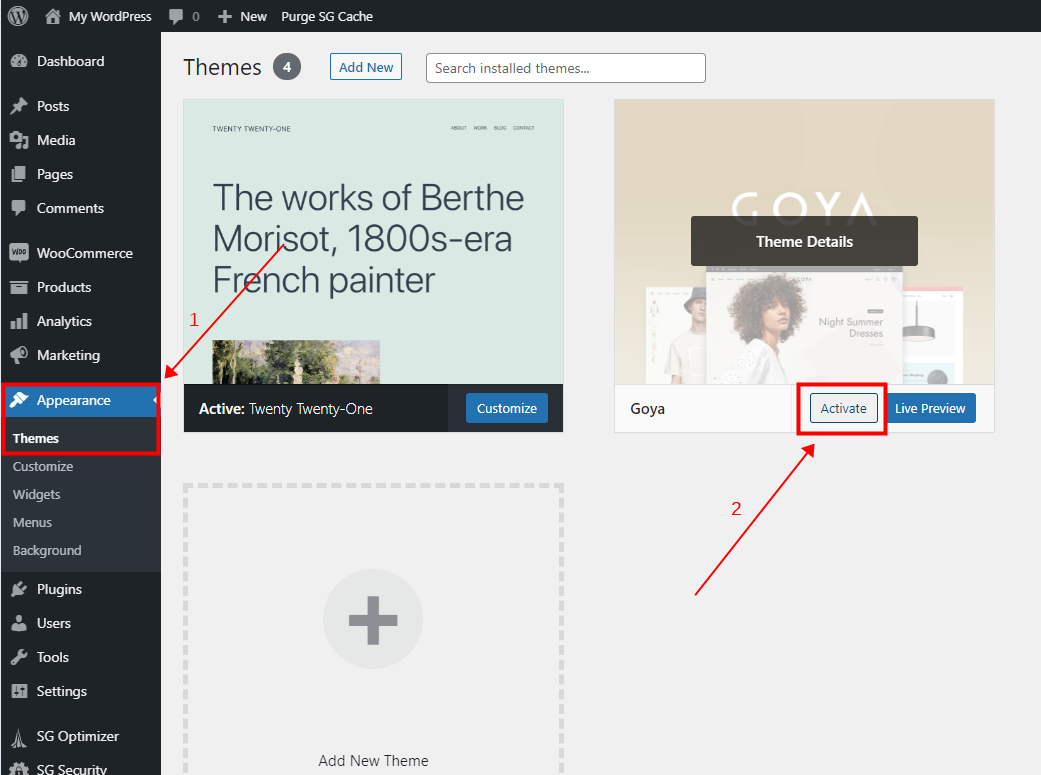Click the large plus icon for new theme

click(x=373, y=620)
